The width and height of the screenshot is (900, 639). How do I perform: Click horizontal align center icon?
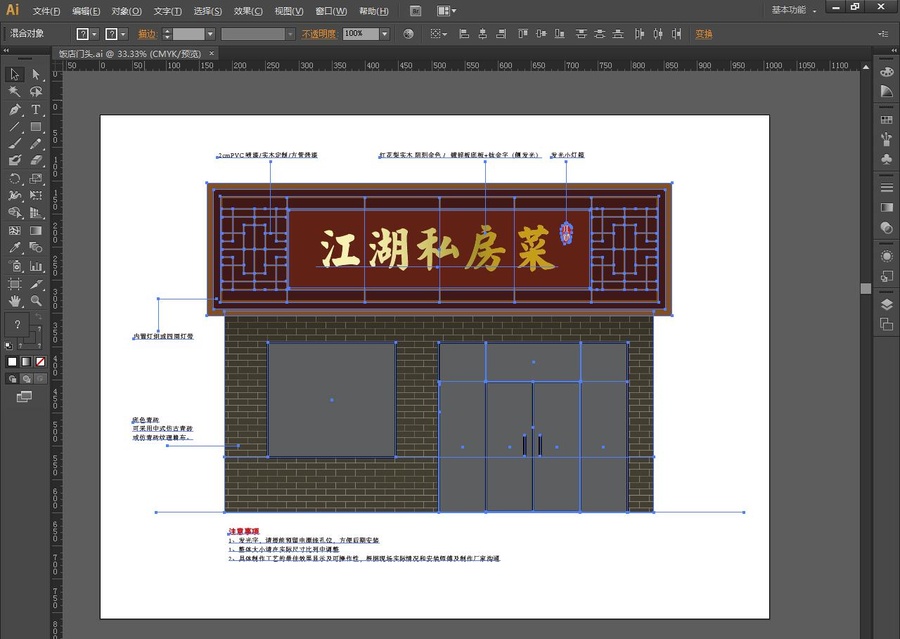coord(483,34)
